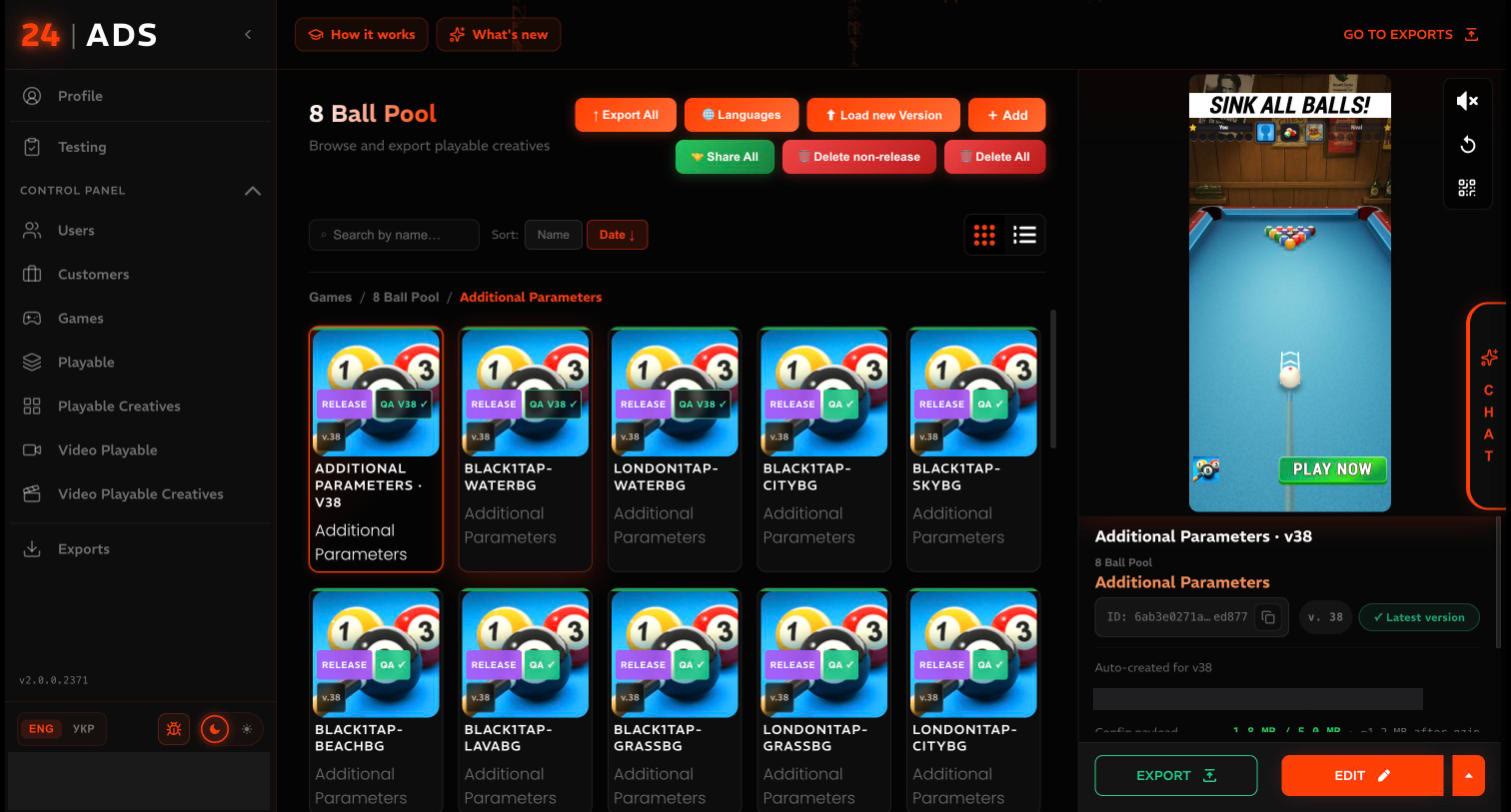Collapse the sidebar with the chevron arrow
1511x812 pixels.
click(x=248, y=35)
